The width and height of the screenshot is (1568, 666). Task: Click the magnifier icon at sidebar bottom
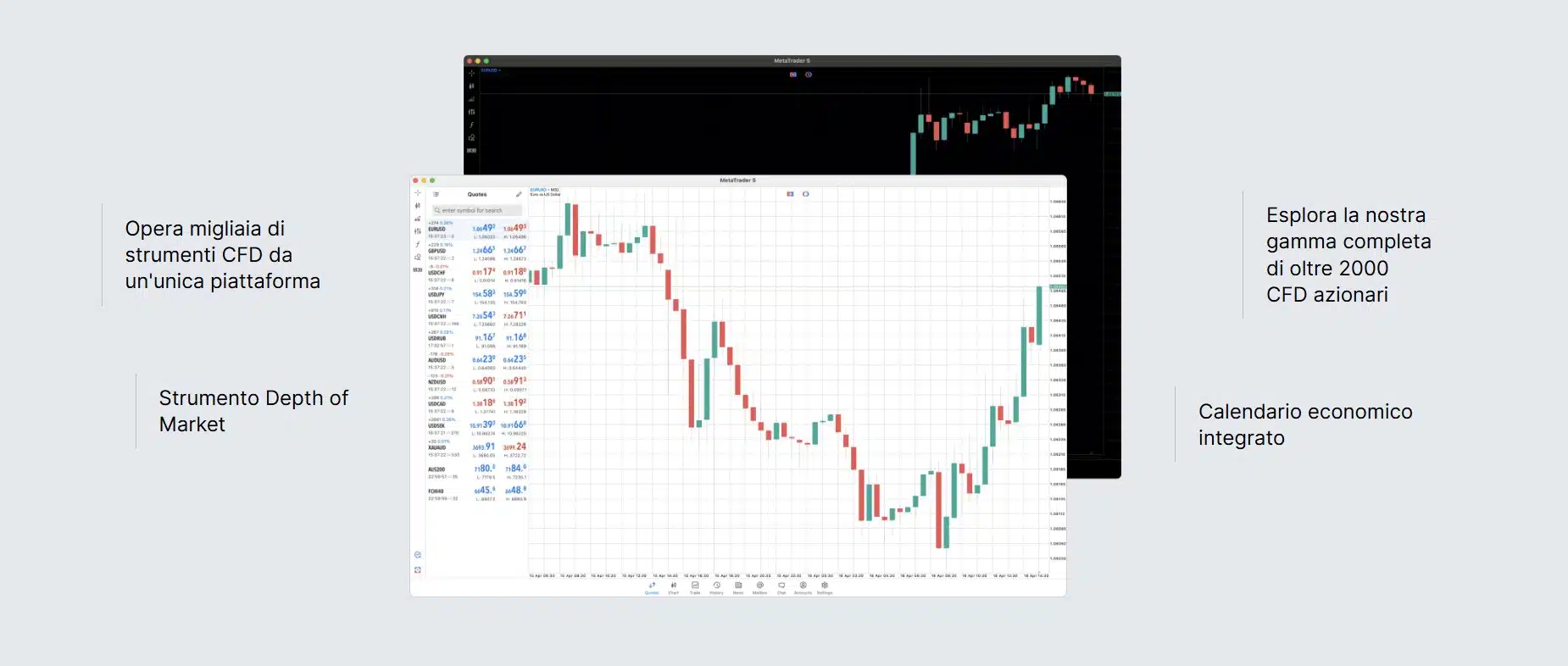pyautogui.click(x=418, y=555)
